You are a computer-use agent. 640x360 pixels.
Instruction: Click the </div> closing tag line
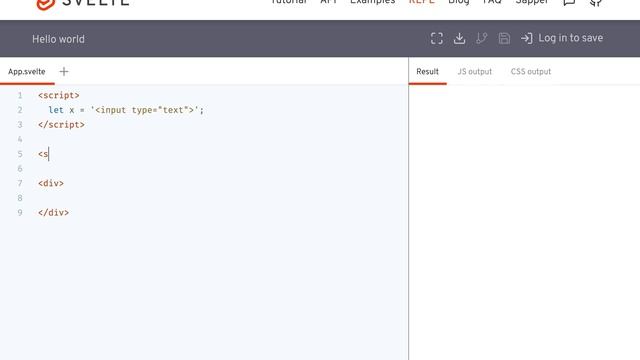point(53,213)
